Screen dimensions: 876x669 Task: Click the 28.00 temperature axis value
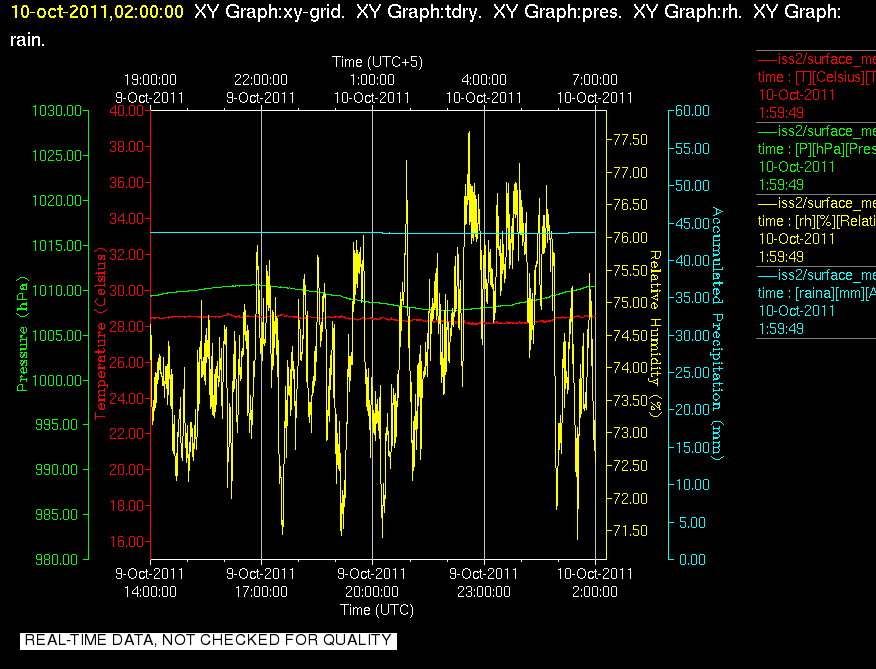coord(126,326)
